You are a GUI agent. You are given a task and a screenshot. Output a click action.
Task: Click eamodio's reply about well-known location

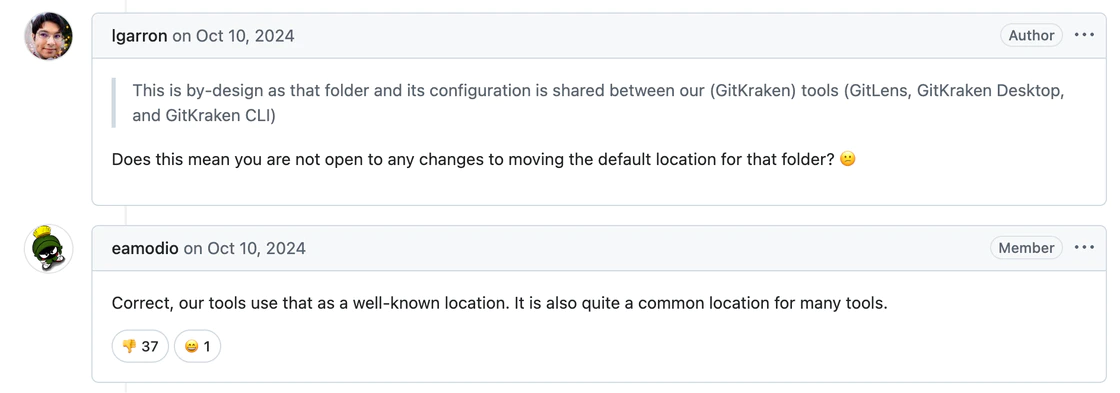click(499, 304)
